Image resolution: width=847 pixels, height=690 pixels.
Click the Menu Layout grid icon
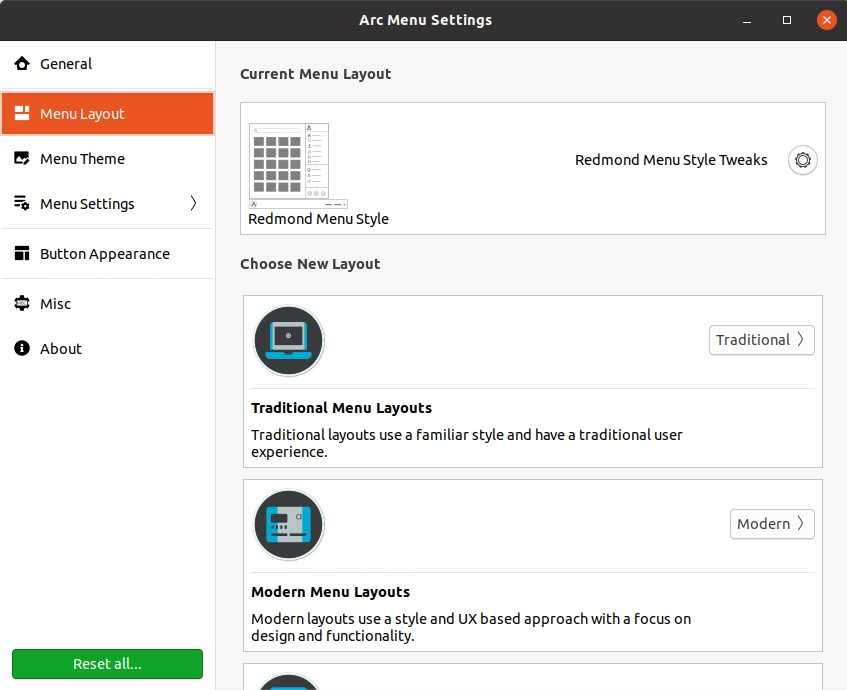coord(22,114)
